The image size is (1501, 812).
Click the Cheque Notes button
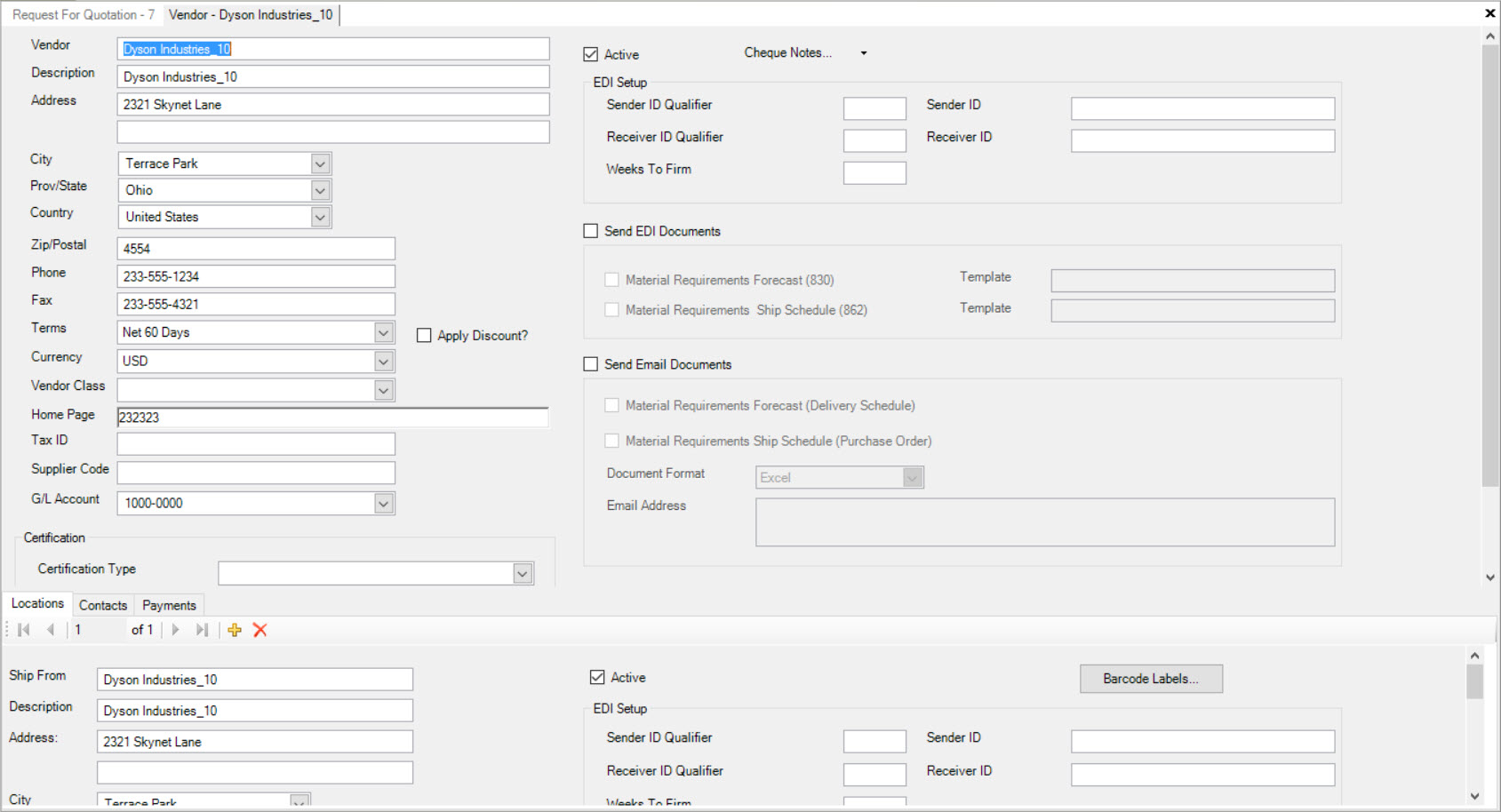pos(788,52)
